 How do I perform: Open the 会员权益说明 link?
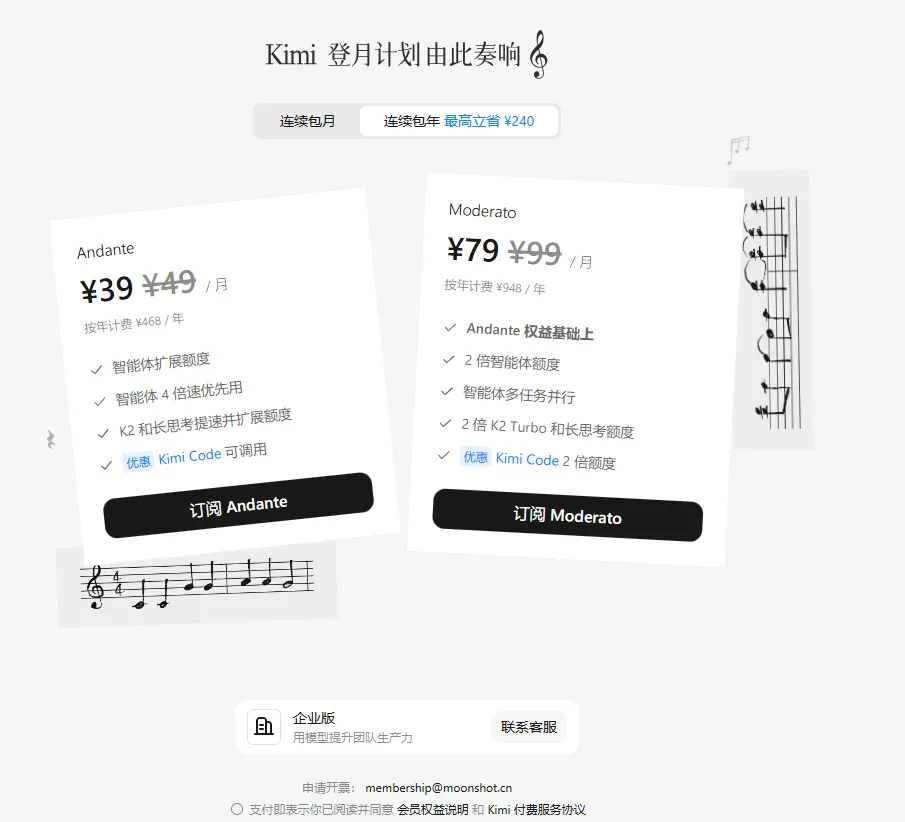(x=432, y=809)
